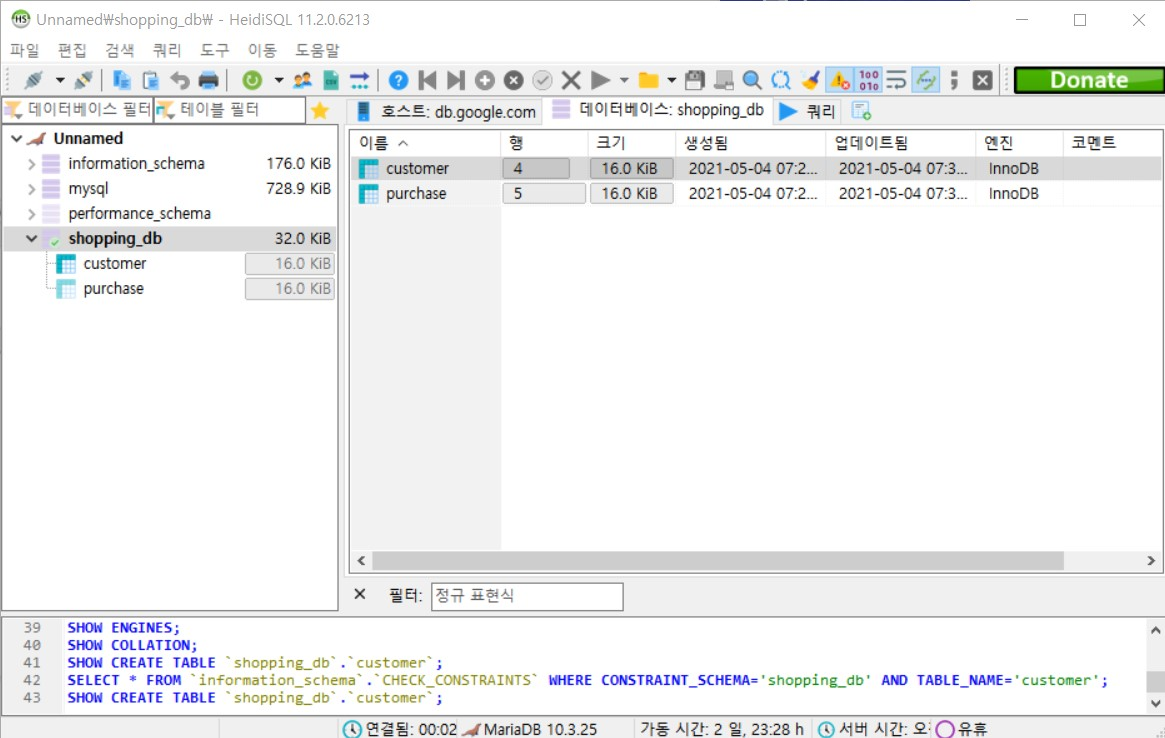Go to last row icon
Viewport: 1165px width, 738px height.
coord(455,80)
